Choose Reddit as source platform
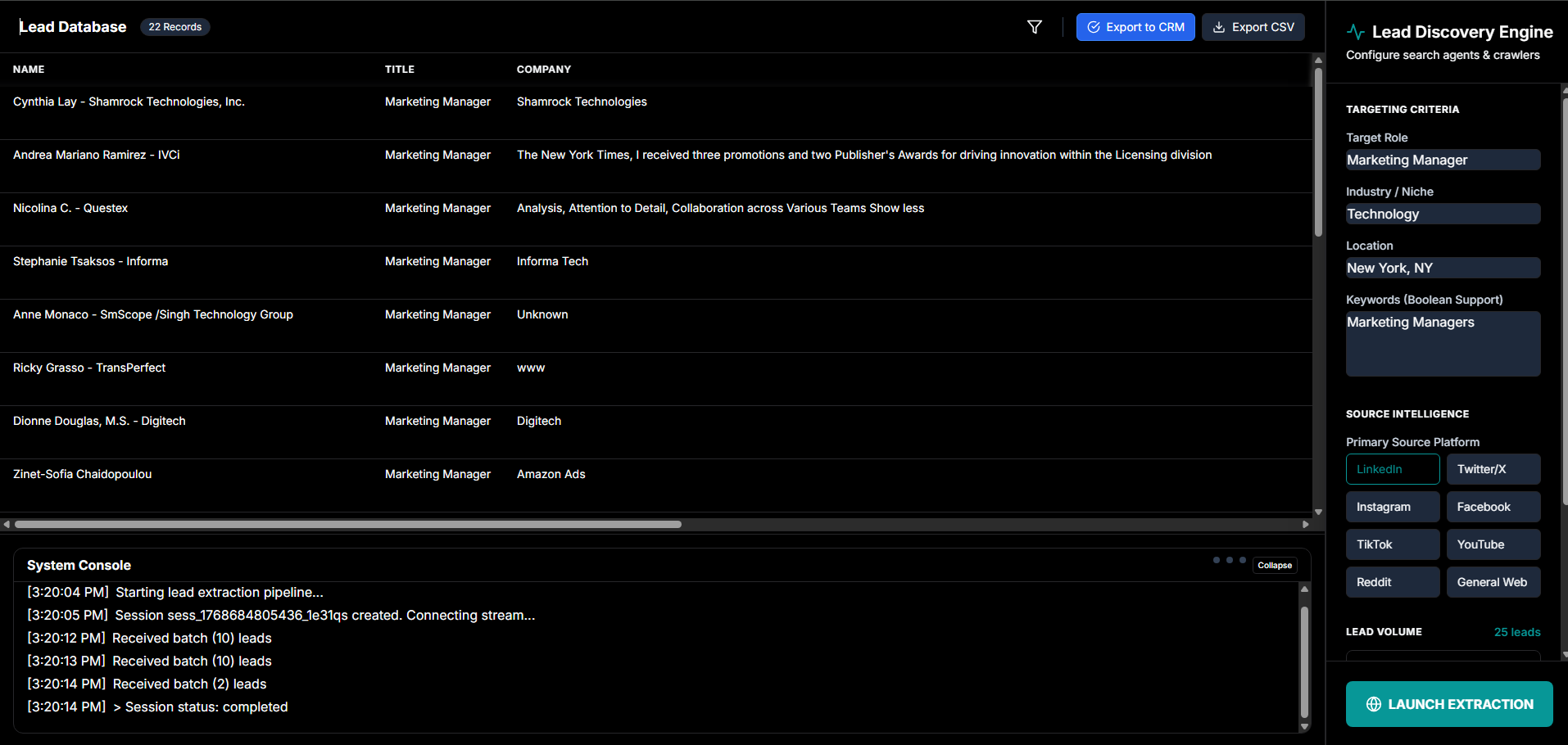Viewport: 1568px width, 745px height. [x=1392, y=582]
